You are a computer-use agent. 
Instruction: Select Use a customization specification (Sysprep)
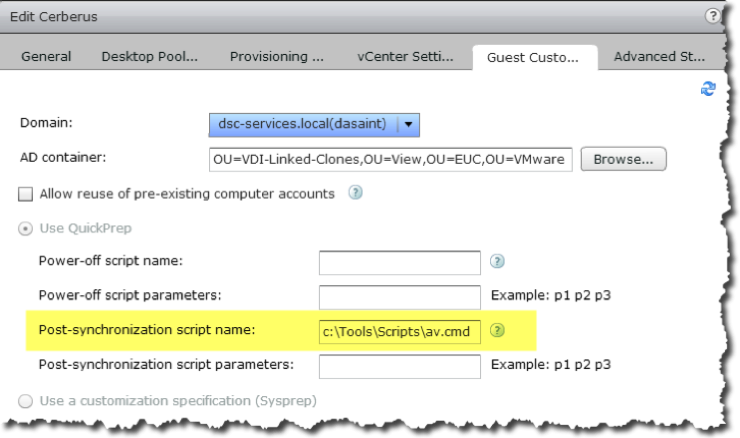click(x=25, y=401)
